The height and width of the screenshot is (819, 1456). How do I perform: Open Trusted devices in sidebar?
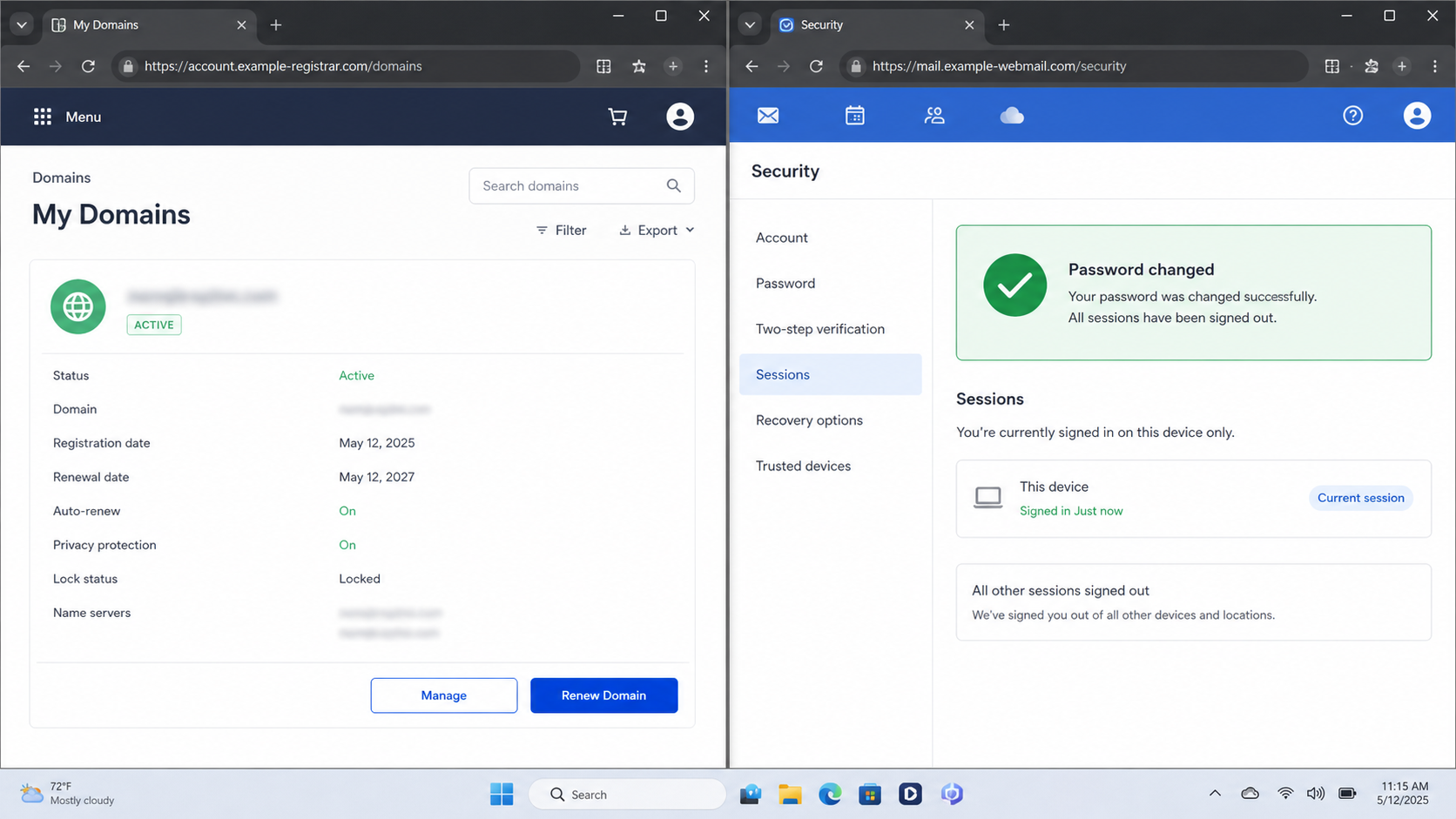pos(803,466)
